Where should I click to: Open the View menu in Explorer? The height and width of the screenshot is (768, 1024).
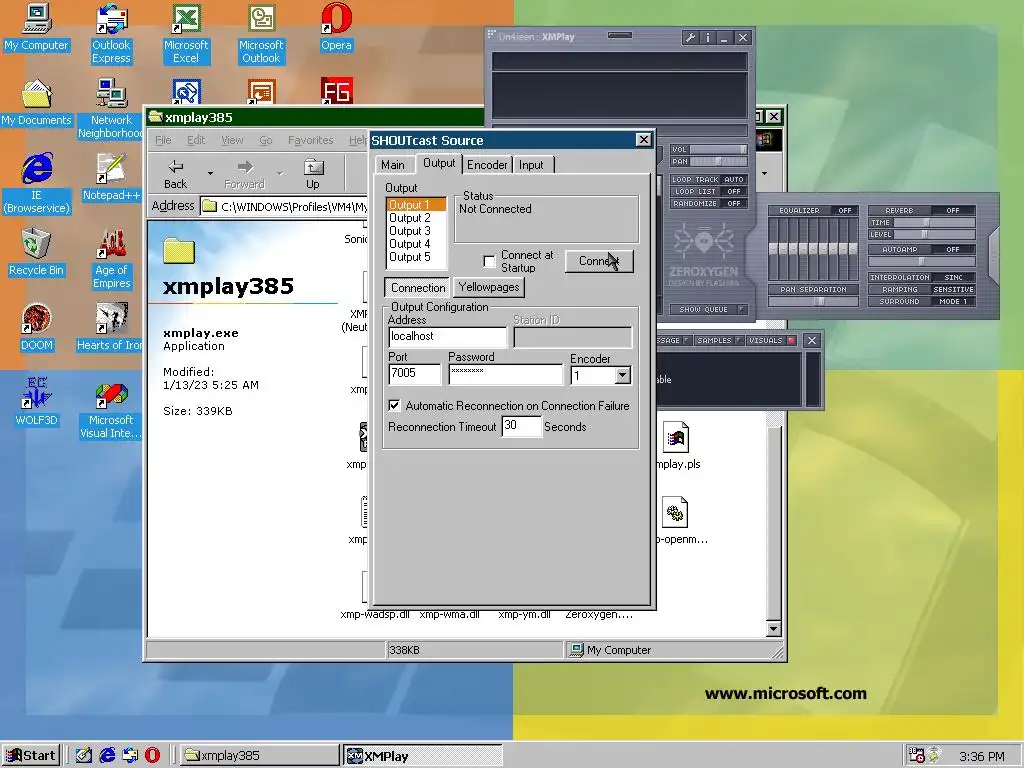[x=232, y=140]
